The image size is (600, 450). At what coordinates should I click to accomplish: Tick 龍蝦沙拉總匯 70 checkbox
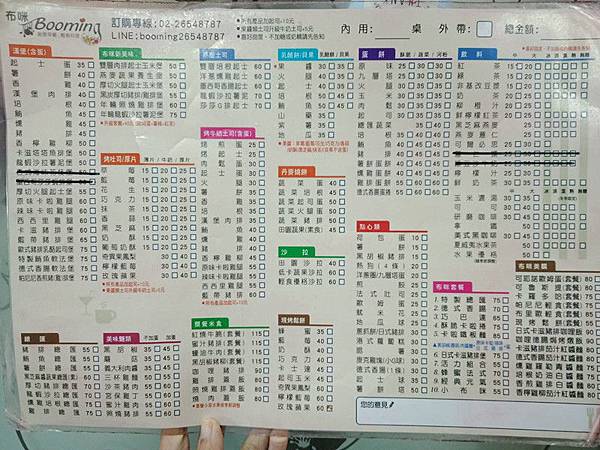pos(98,395)
